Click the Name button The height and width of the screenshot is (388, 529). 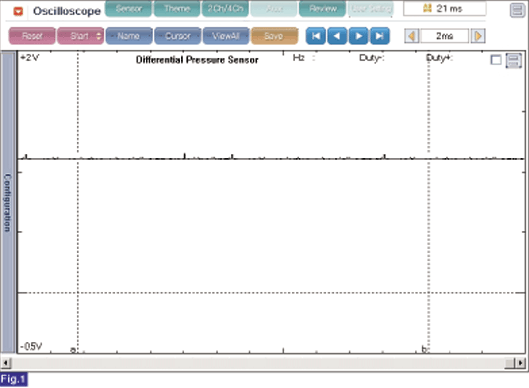[129, 36]
